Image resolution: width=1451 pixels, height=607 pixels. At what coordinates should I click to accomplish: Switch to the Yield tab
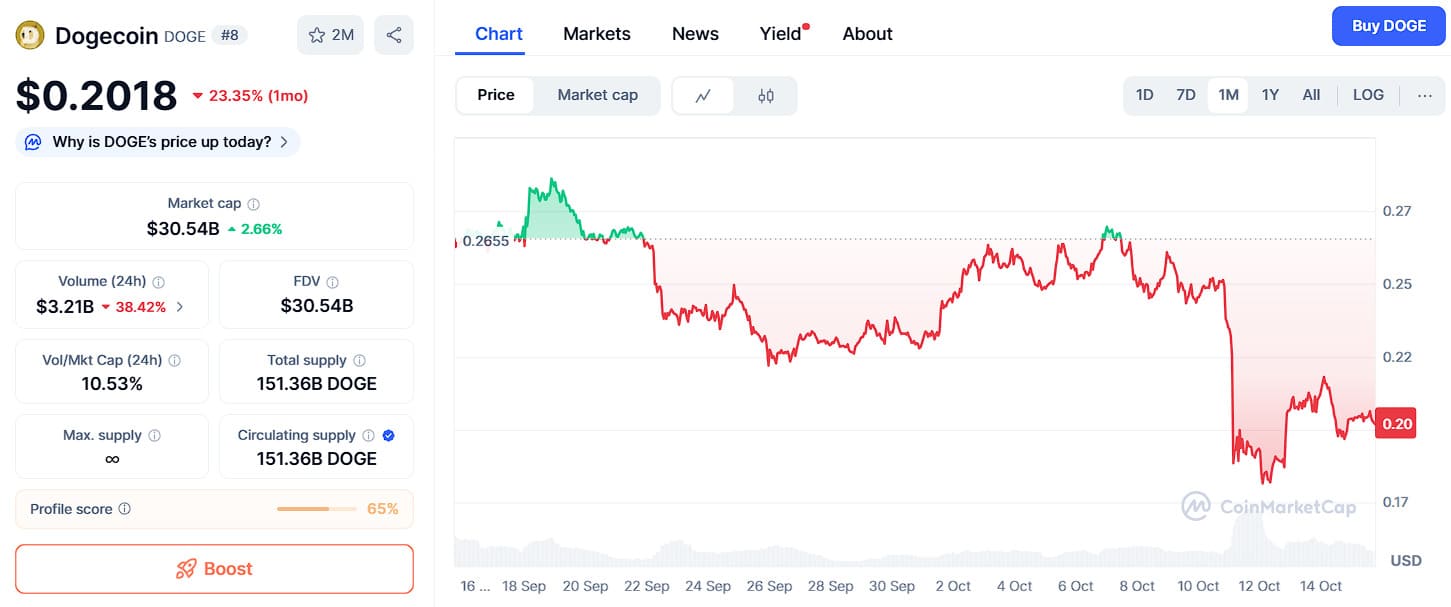781,34
